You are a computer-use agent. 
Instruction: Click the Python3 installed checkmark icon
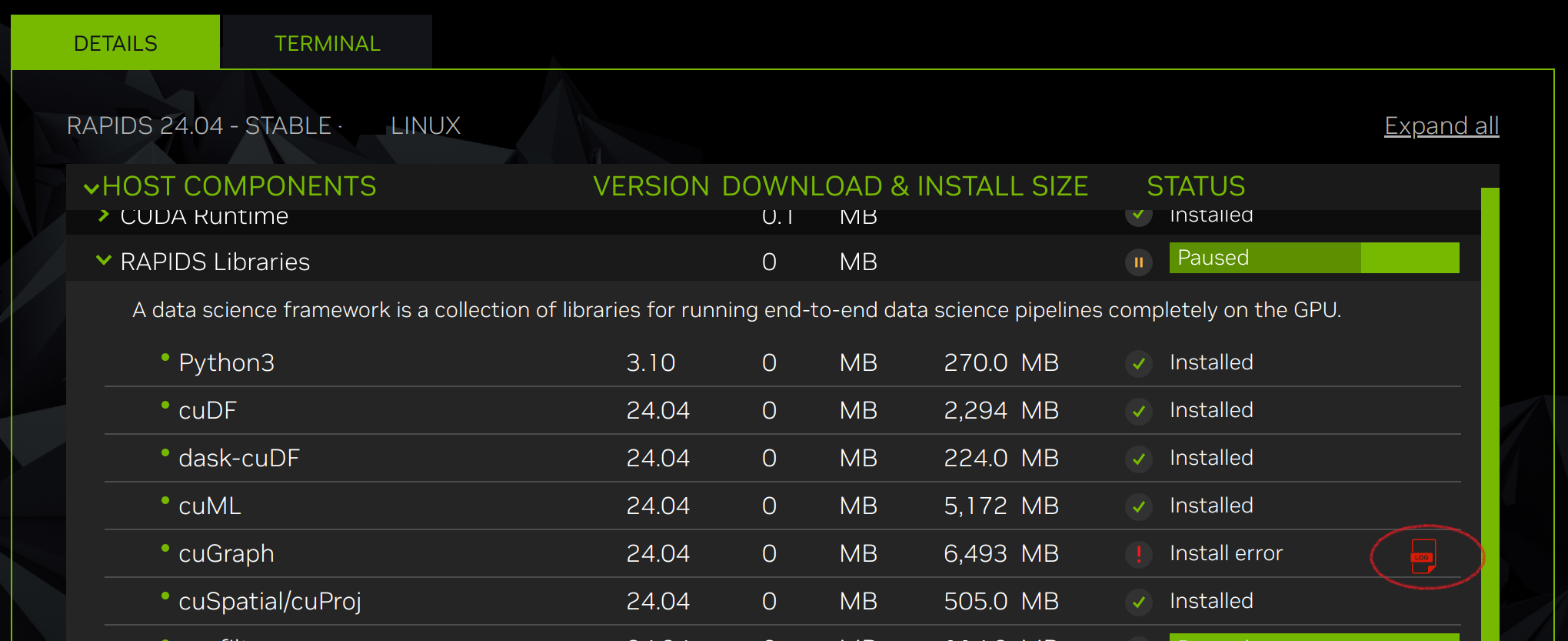point(1138,363)
